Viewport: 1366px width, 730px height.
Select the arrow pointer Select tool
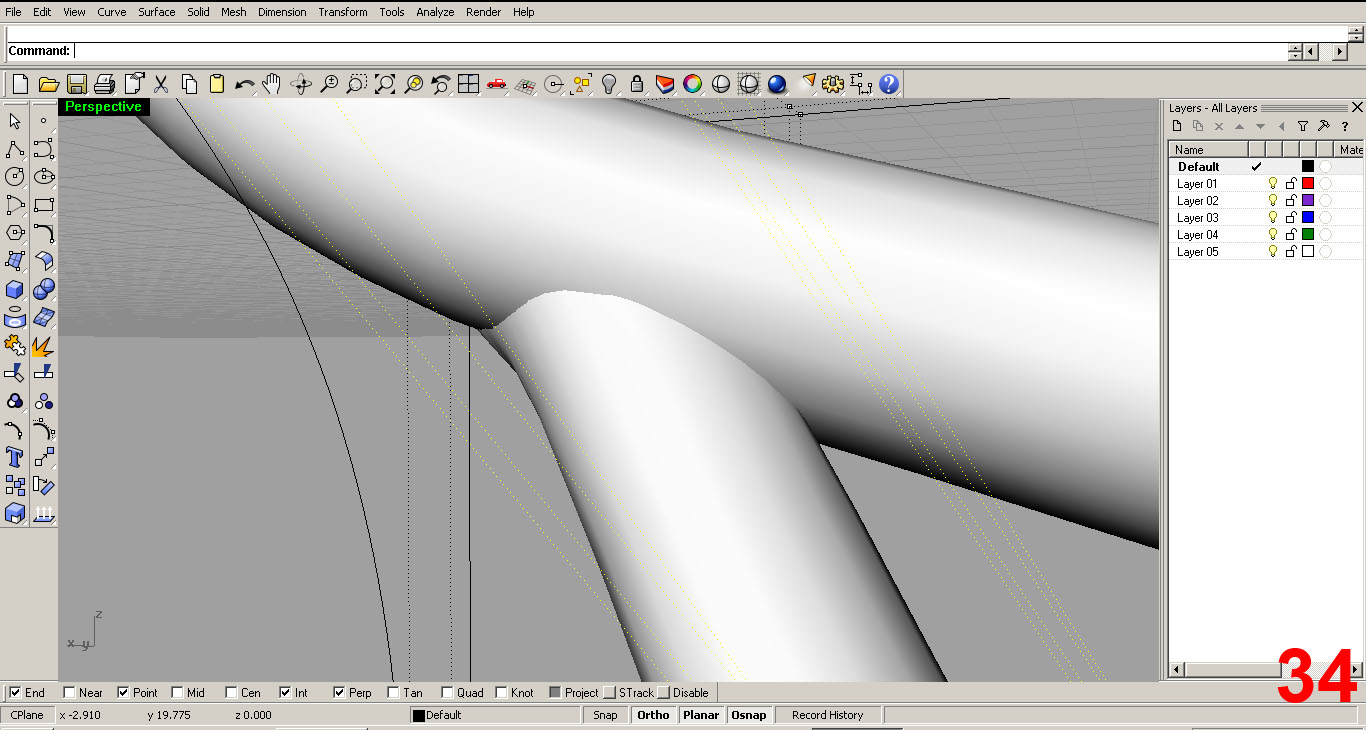click(x=15, y=121)
